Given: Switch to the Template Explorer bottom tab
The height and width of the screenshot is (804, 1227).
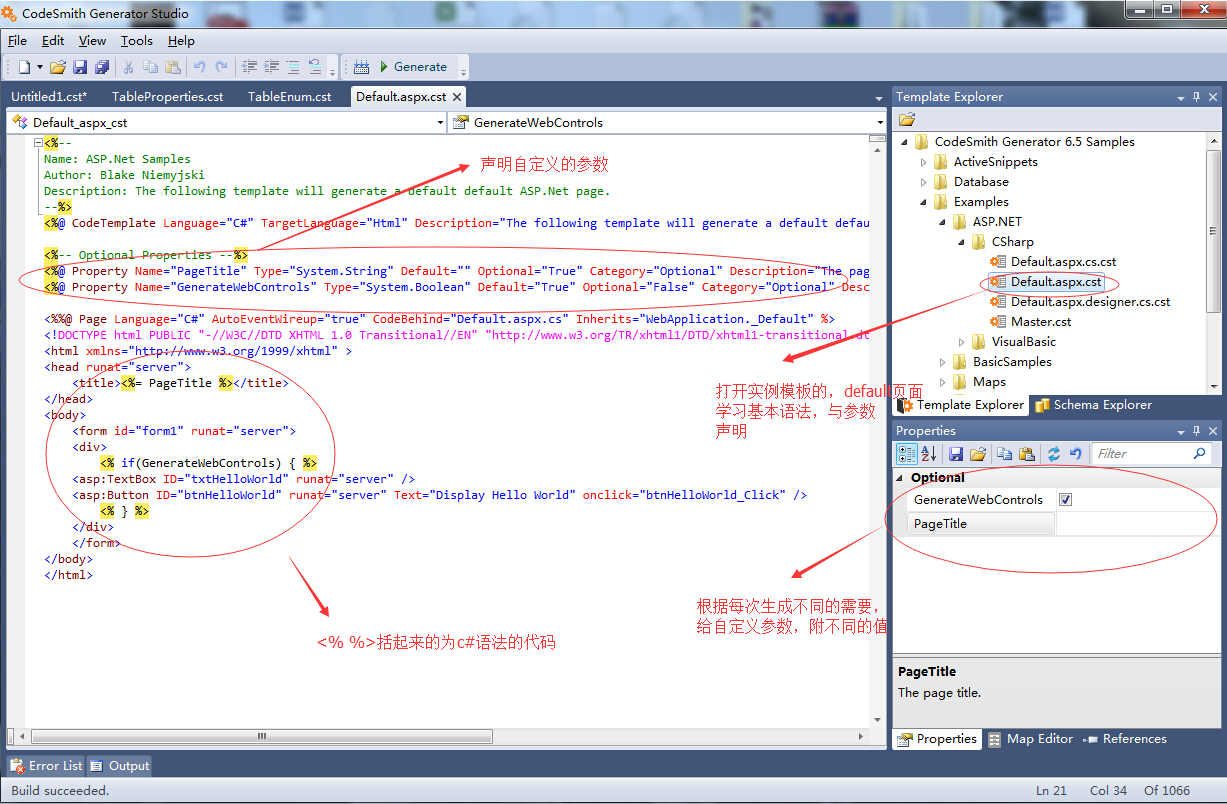Looking at the screenshot, I should coord(961,405).
